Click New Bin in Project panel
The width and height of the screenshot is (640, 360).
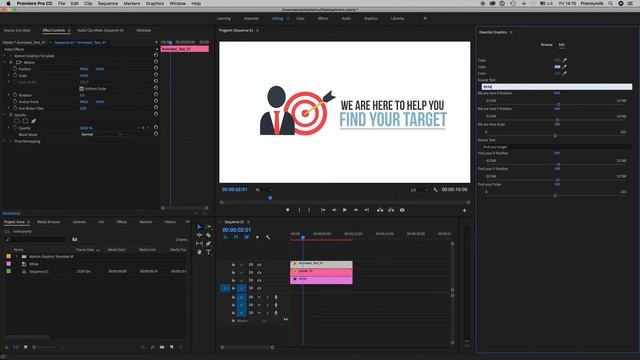[162, 347]
